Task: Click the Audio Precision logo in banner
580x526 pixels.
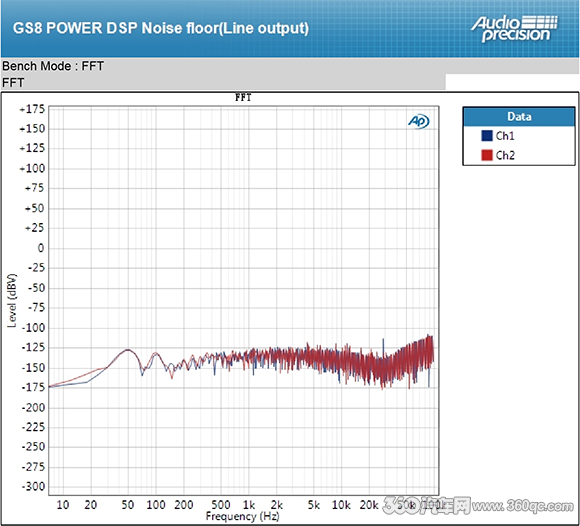Action: pos(514,28)
